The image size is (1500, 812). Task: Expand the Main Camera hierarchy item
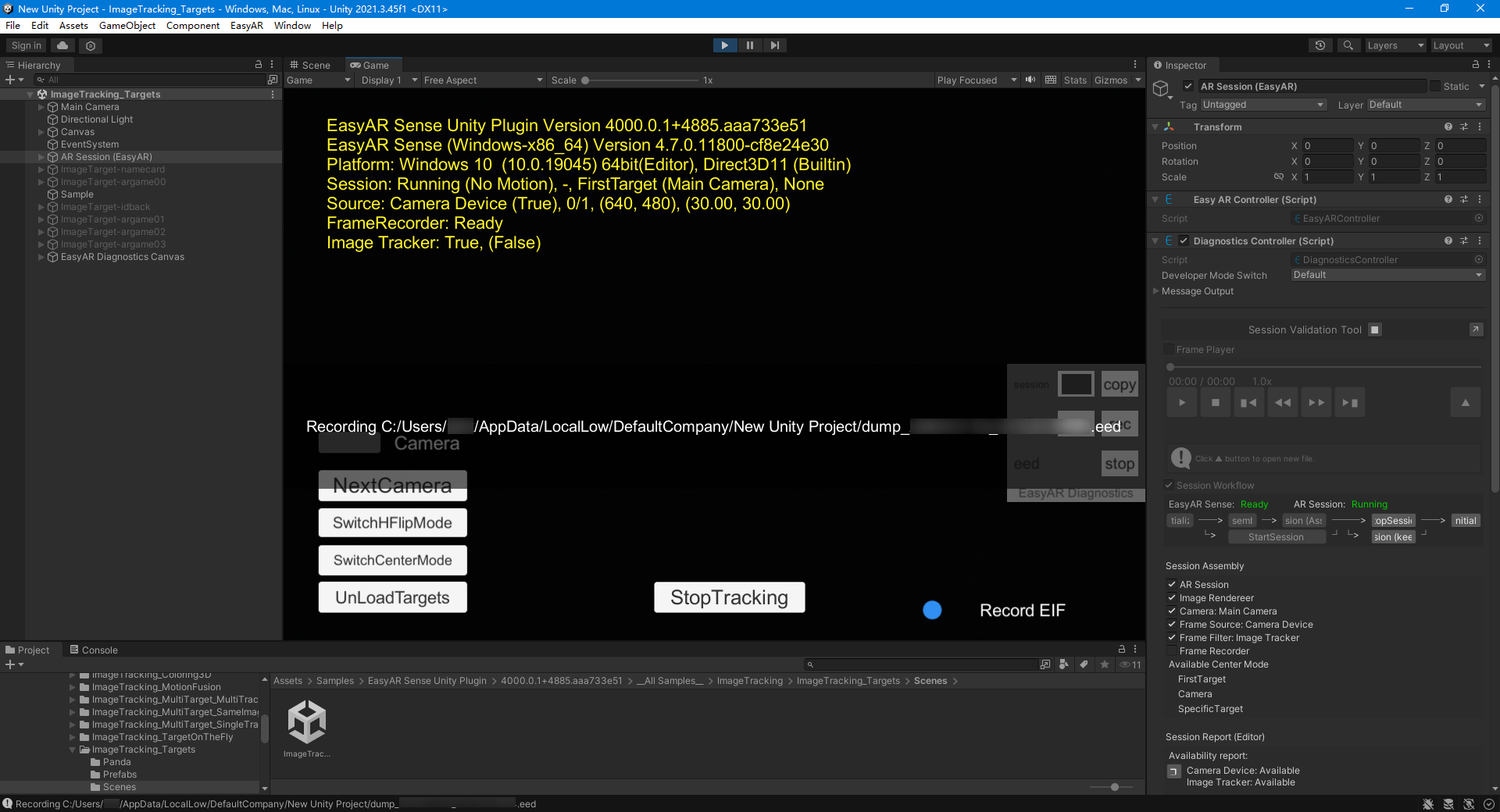(41, 106)
